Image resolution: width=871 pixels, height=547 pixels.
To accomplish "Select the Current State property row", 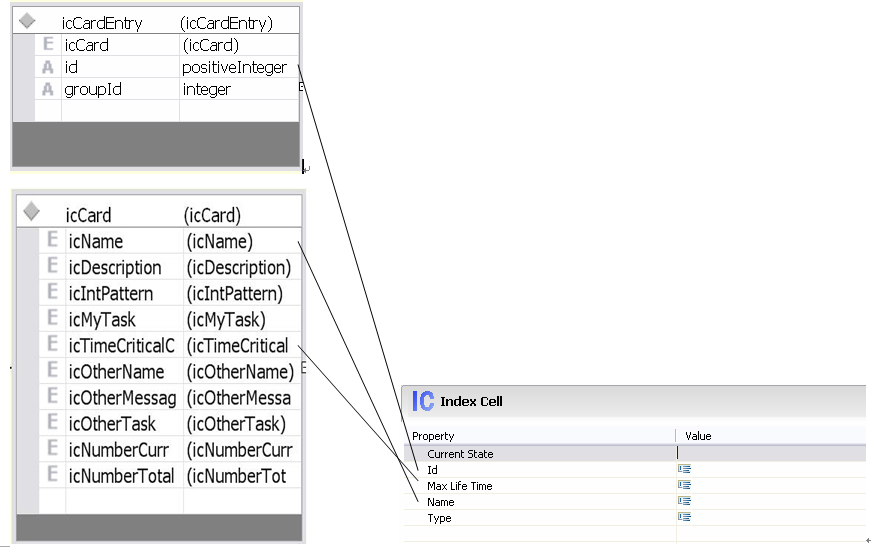I will point(635,453).
